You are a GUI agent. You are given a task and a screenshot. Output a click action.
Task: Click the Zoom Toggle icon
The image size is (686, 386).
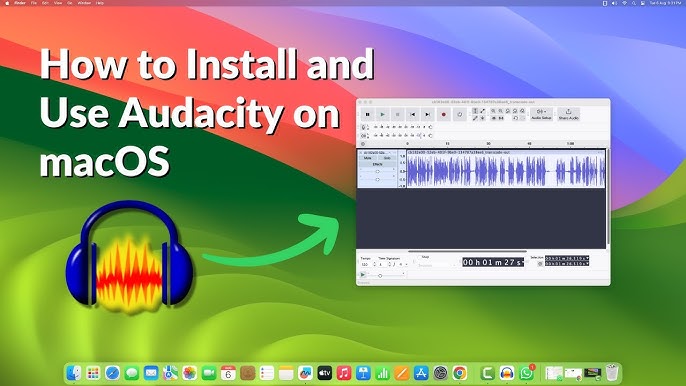(522, 111)
